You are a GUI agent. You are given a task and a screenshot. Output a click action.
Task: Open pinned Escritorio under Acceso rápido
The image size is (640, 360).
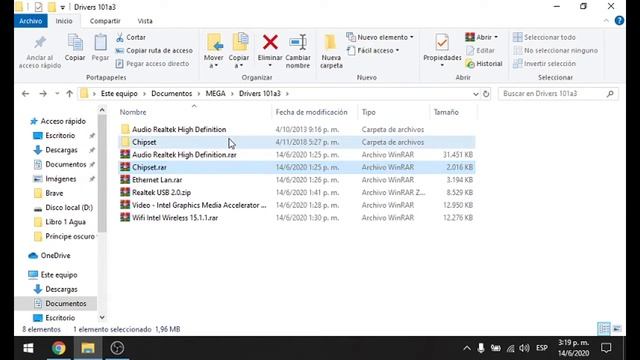(60, 136)
